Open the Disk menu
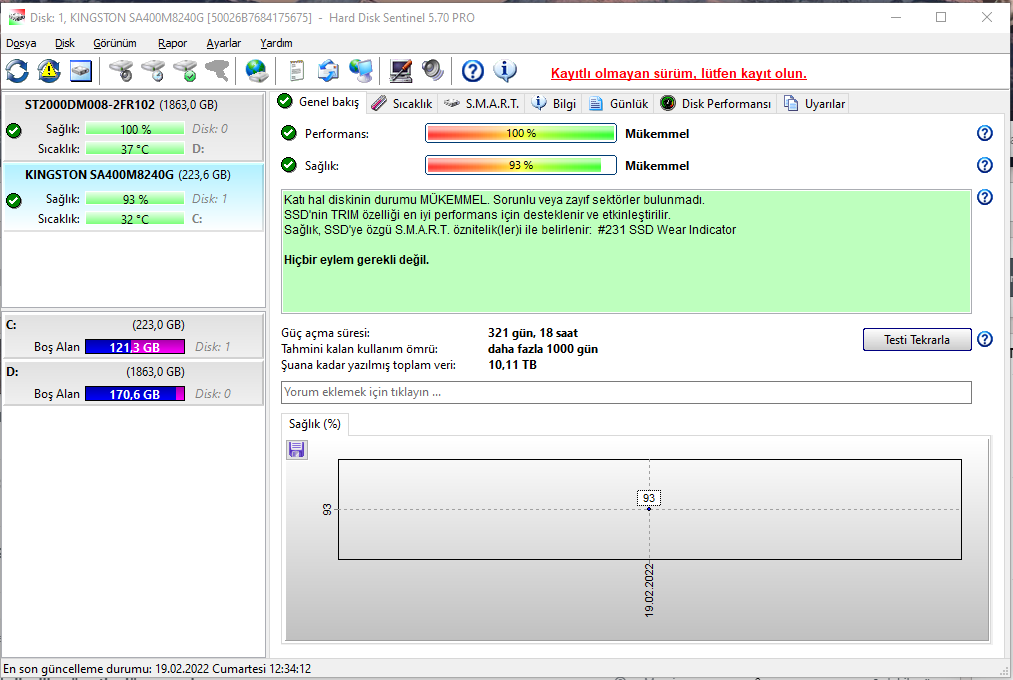The width and height of the screenshot is (1013, 680). pos(65,43)
